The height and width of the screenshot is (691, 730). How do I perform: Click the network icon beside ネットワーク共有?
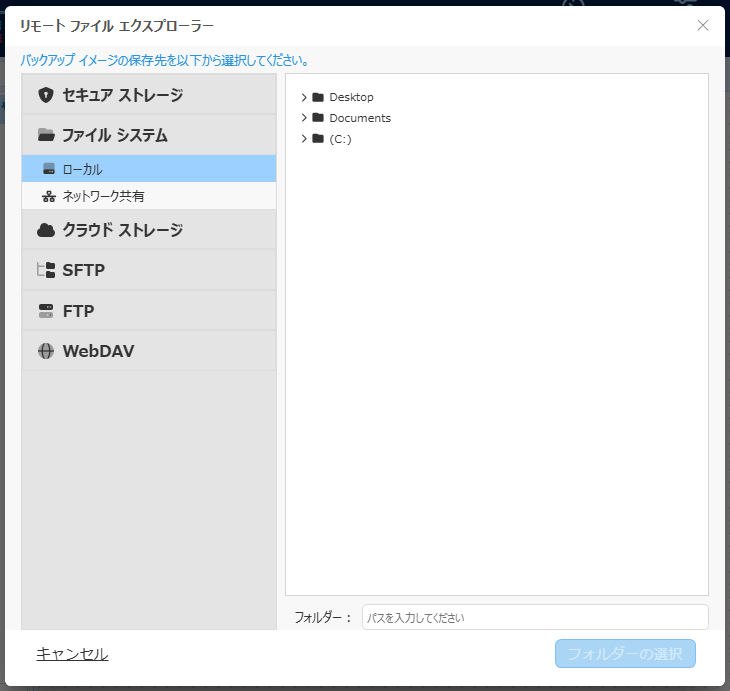(49, 196)
